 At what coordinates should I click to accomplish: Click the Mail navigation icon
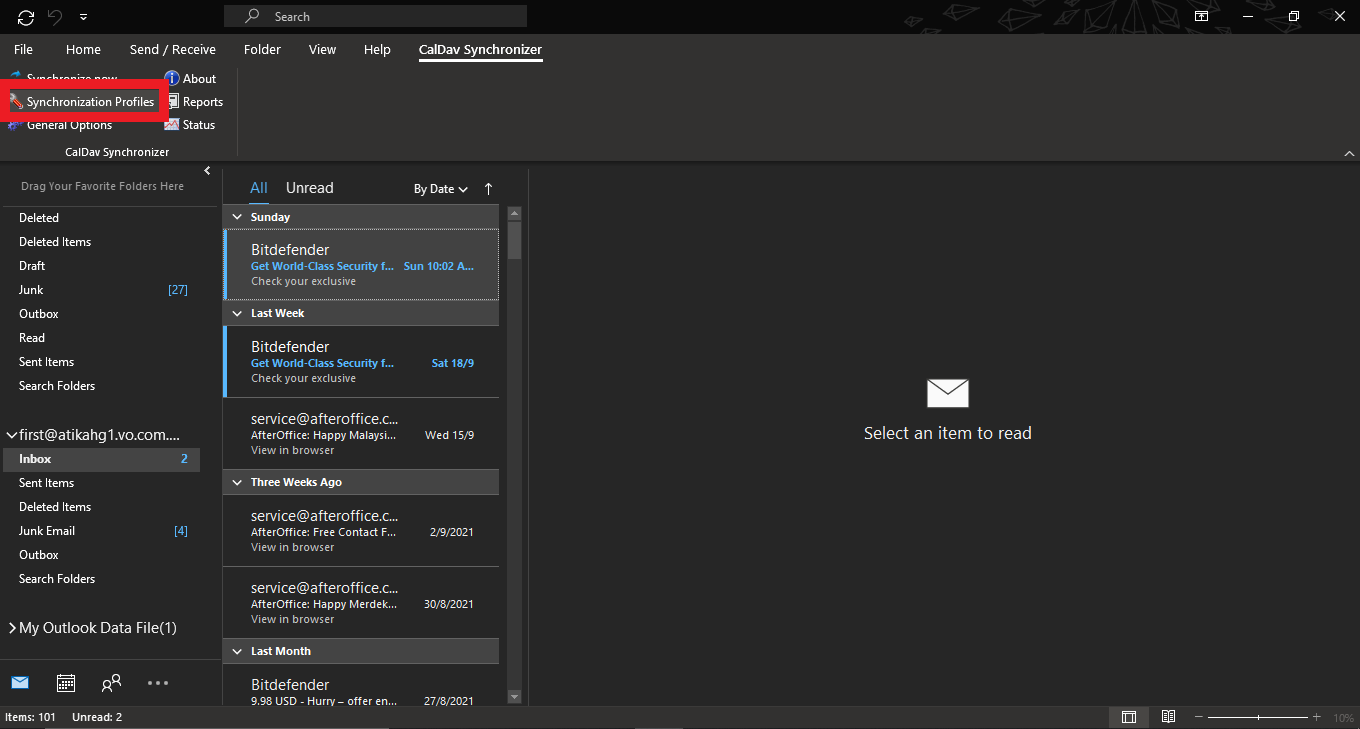20,683
